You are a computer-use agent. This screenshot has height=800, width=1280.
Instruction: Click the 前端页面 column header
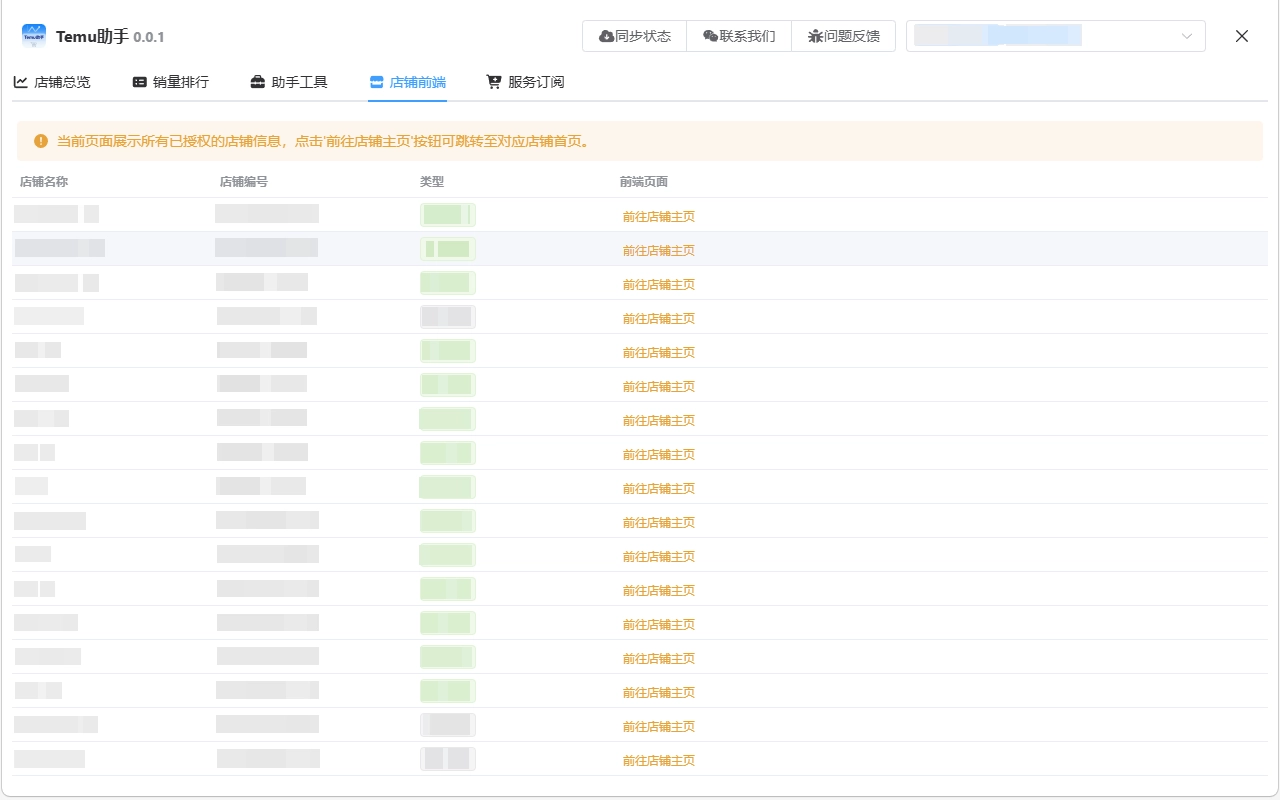644,181
